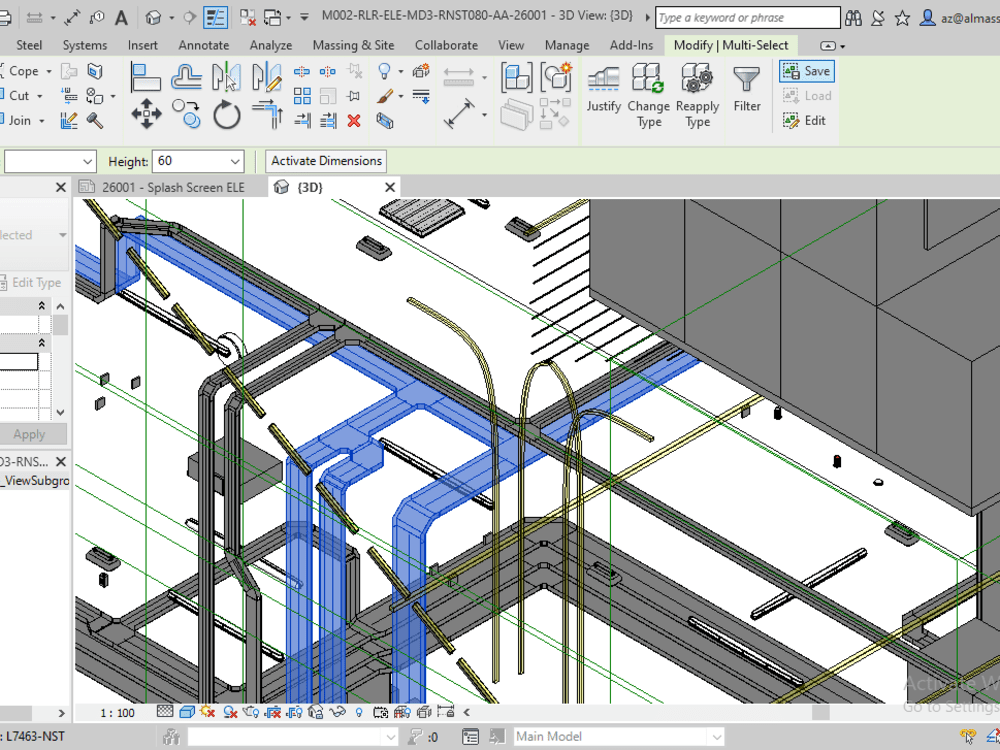This screenshot has height=750, width=1000.
Task: Activate Mirror - Draw Axis tool
Action: [x=266, y=78]
